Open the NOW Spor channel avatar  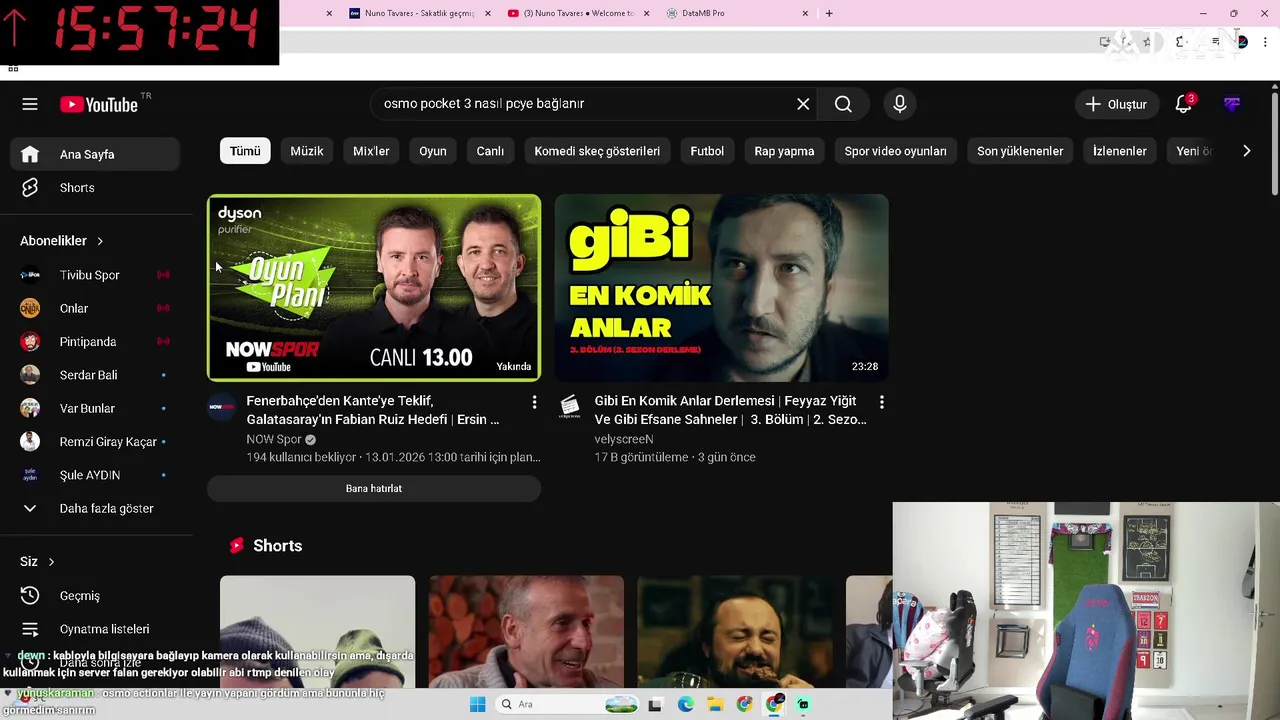click(221, 406)
